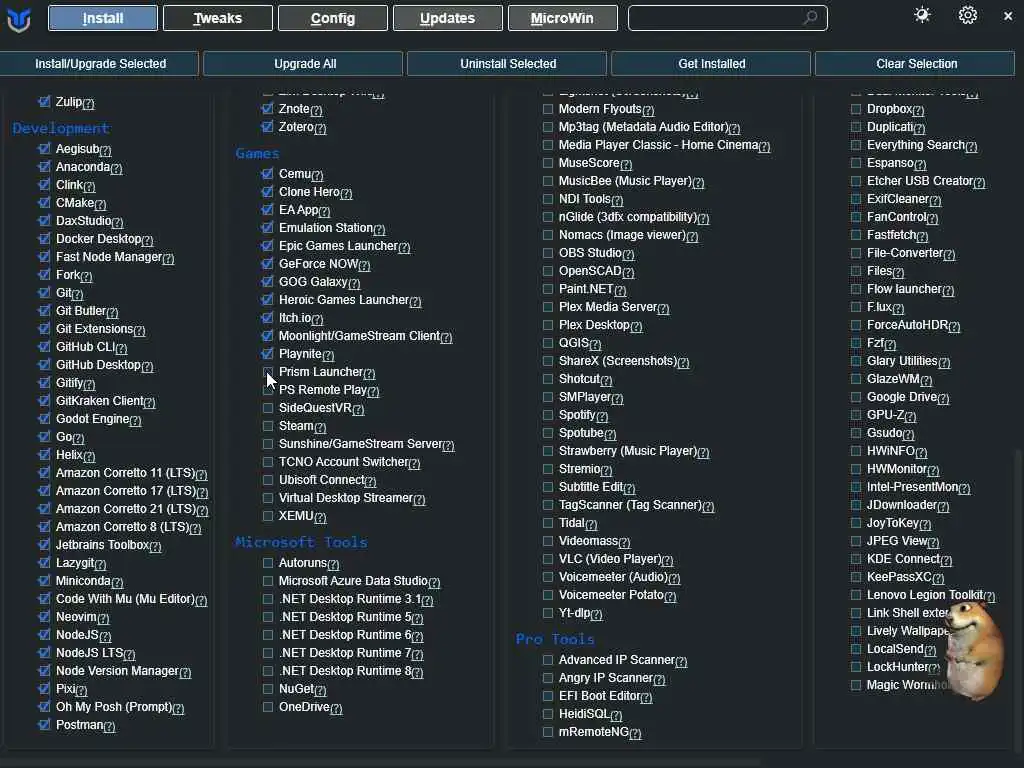Open the Config tab
The width and height of the screenshot is (1024, 768).
(332, 18)
